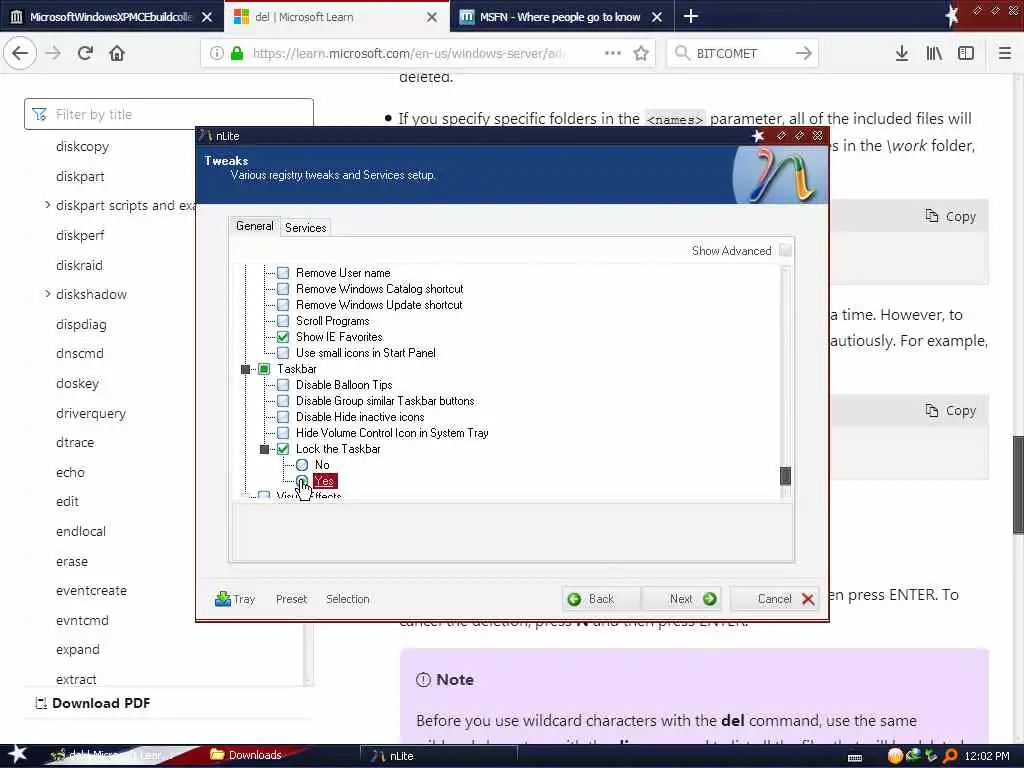This screenshot has width=1024, height=768.
Task: Switch to the Services tab in nLite
Action: pyautogui.click(x=306, y=227)
